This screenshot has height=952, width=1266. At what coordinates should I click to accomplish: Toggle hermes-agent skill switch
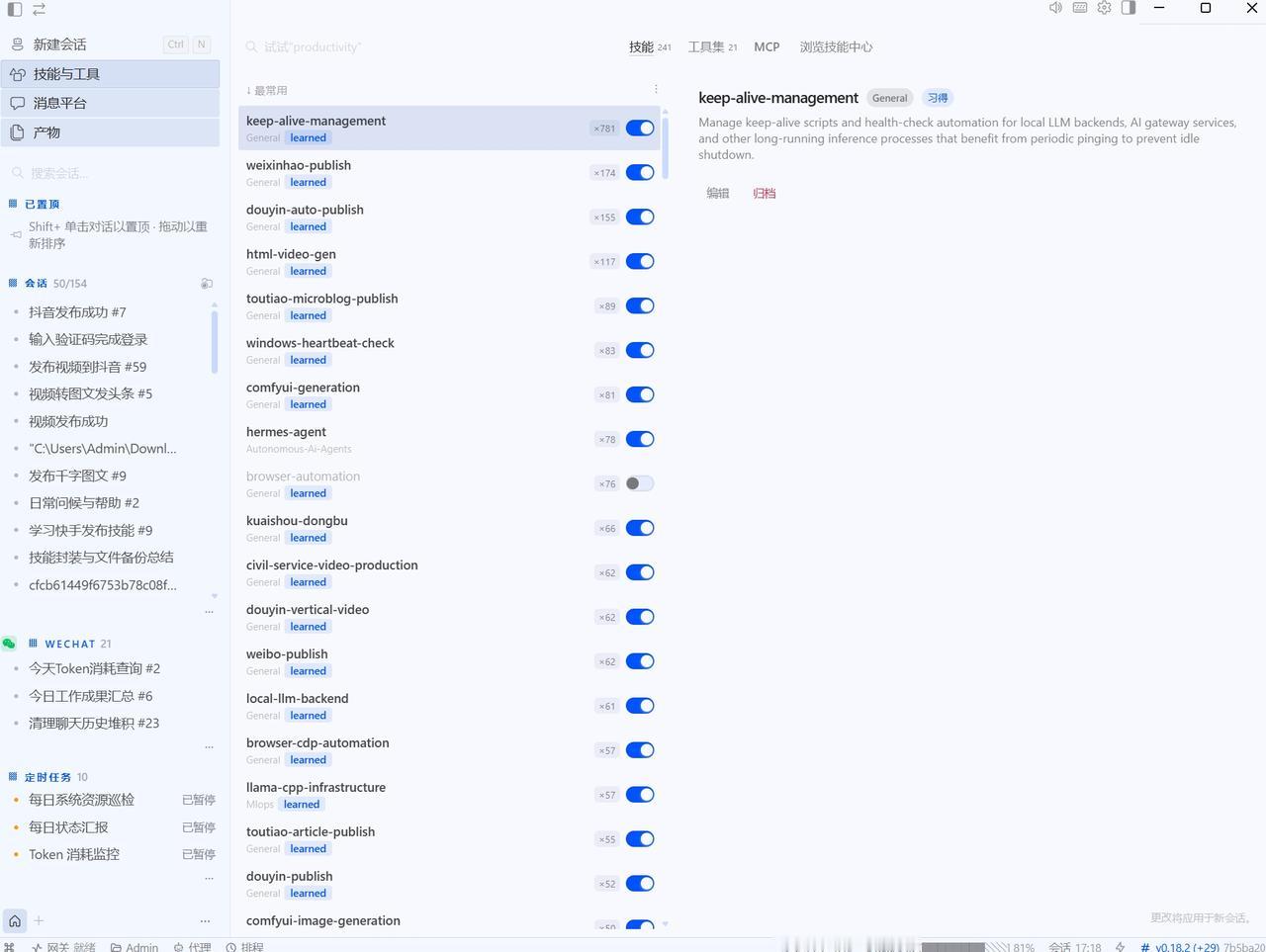(640, 440)
